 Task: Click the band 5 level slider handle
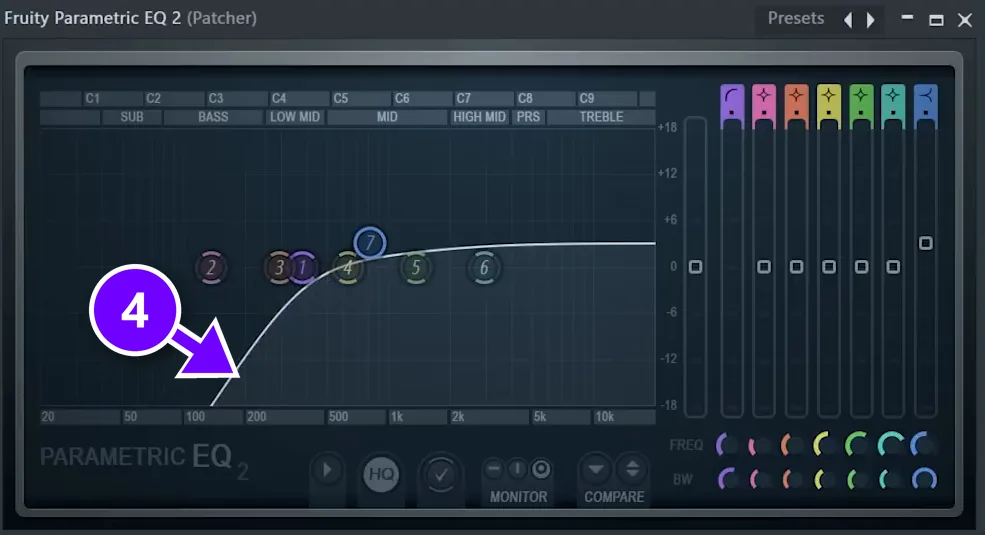tap(861, 267)
